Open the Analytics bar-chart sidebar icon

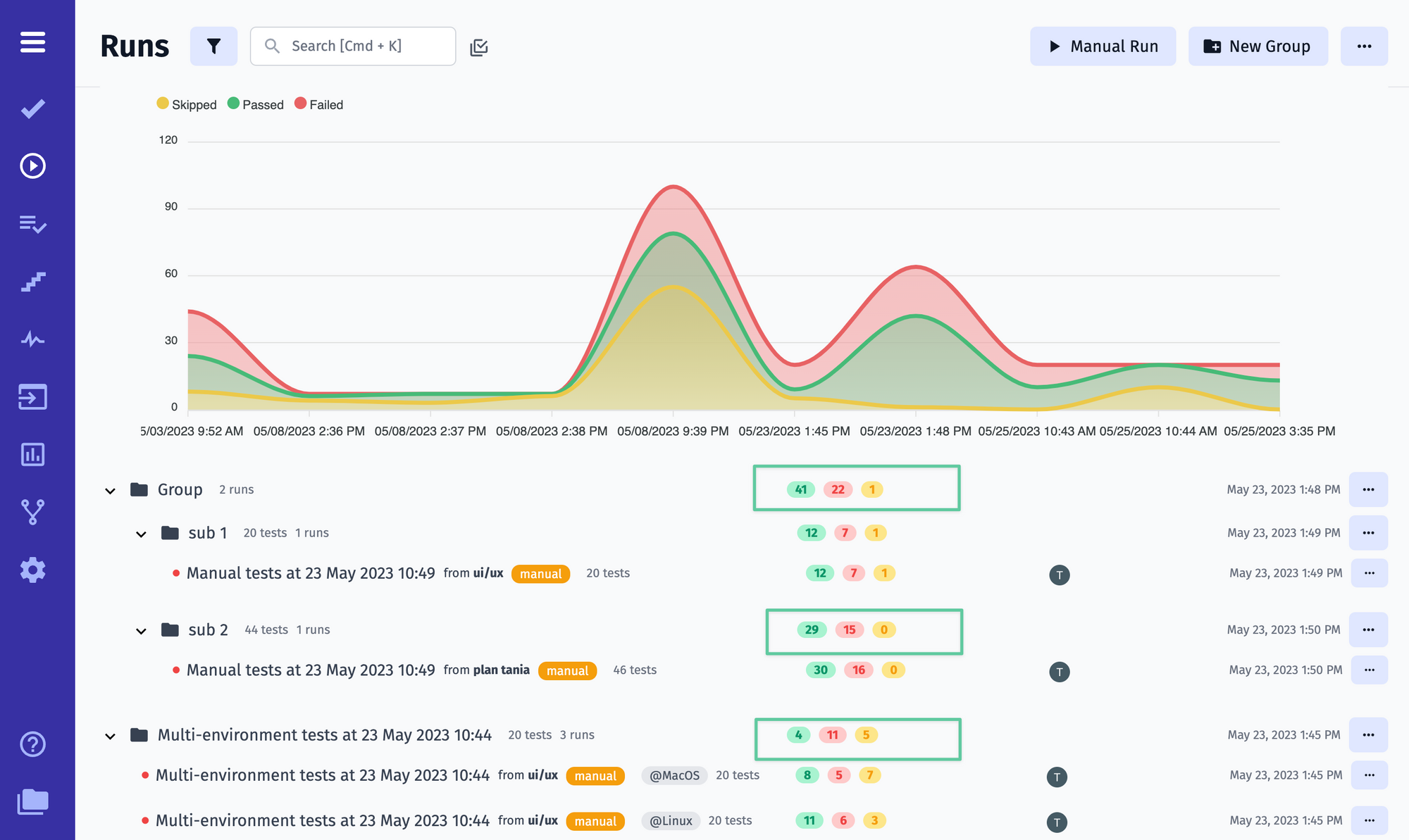(32, 455)
